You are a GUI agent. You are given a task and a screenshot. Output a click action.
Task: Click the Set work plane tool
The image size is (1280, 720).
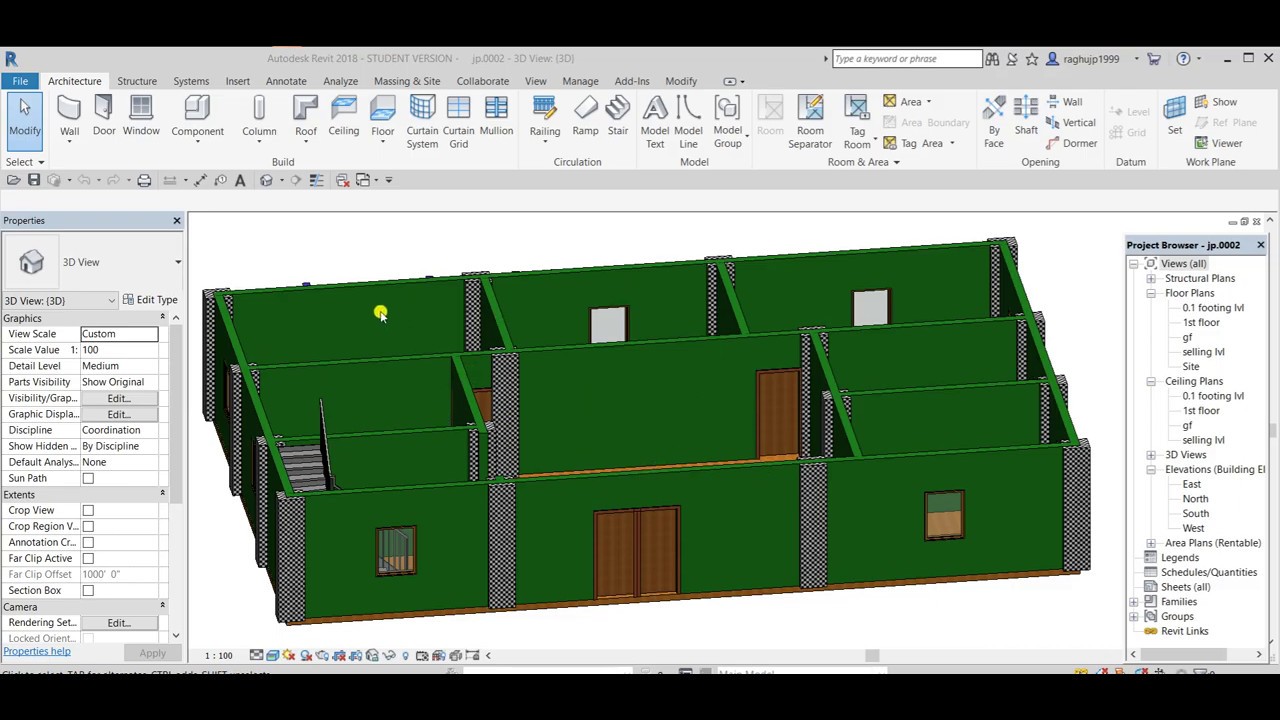[1175, 117]
